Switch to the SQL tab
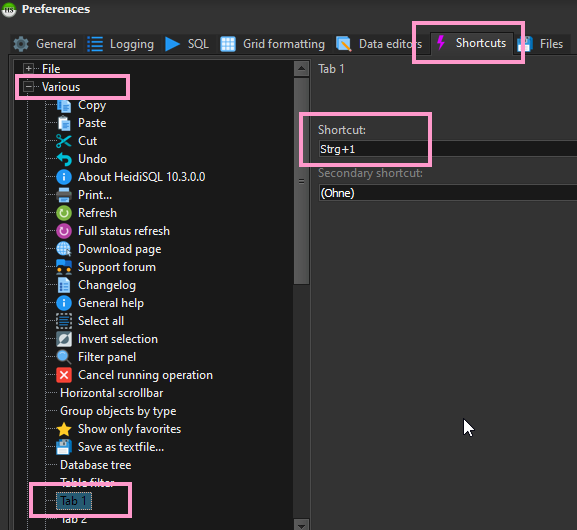Screen dimensions: 577x530 (x=187, y=44)
